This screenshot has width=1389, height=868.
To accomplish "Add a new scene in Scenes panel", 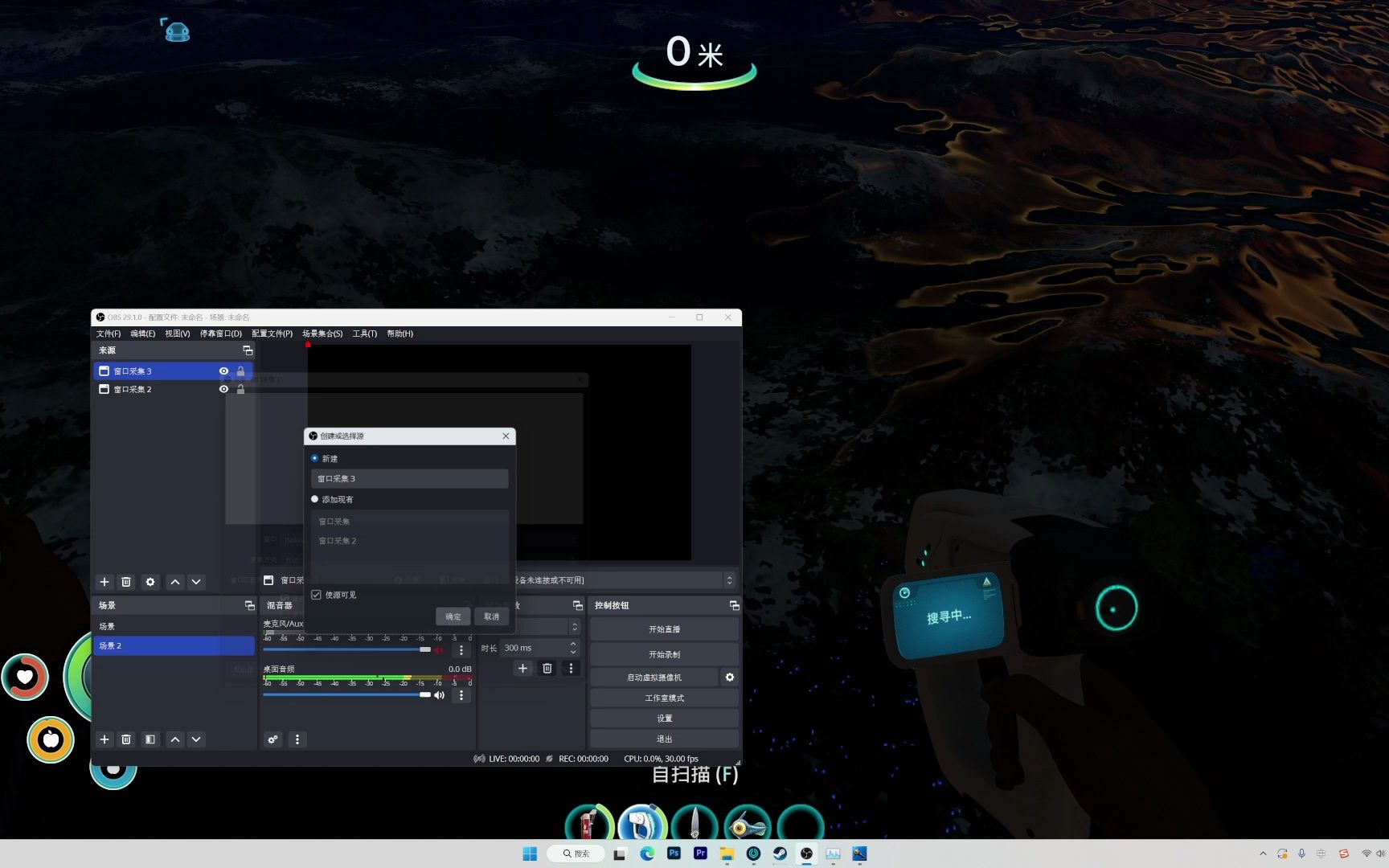I will [x=104, y=739].
